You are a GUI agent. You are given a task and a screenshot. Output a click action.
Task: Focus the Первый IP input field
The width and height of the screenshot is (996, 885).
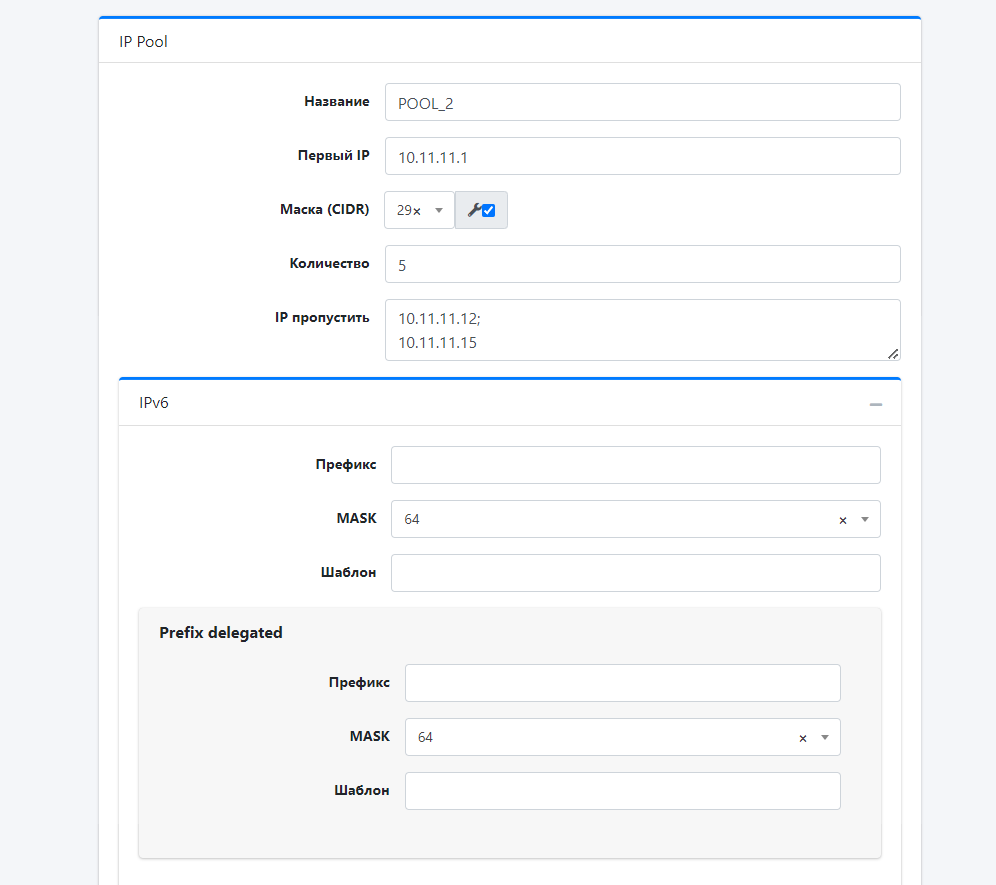point(642,156)
